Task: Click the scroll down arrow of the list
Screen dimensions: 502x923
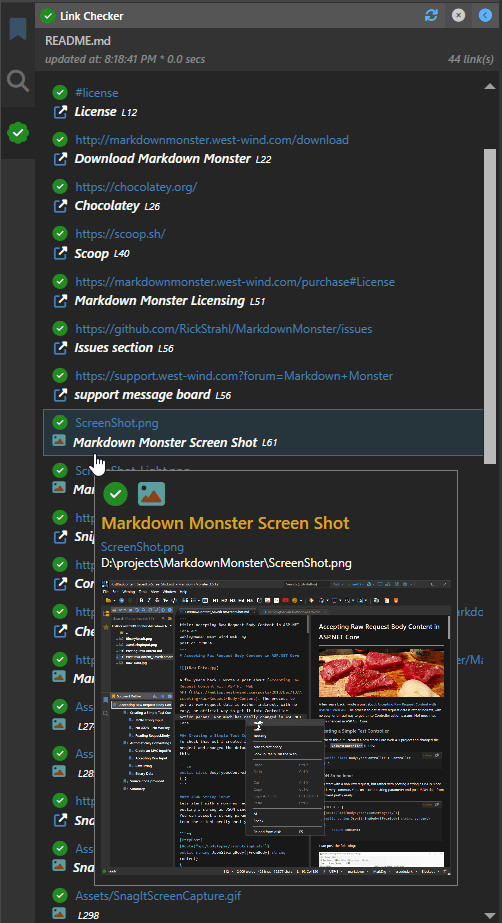Action: [x=490, y=915]
